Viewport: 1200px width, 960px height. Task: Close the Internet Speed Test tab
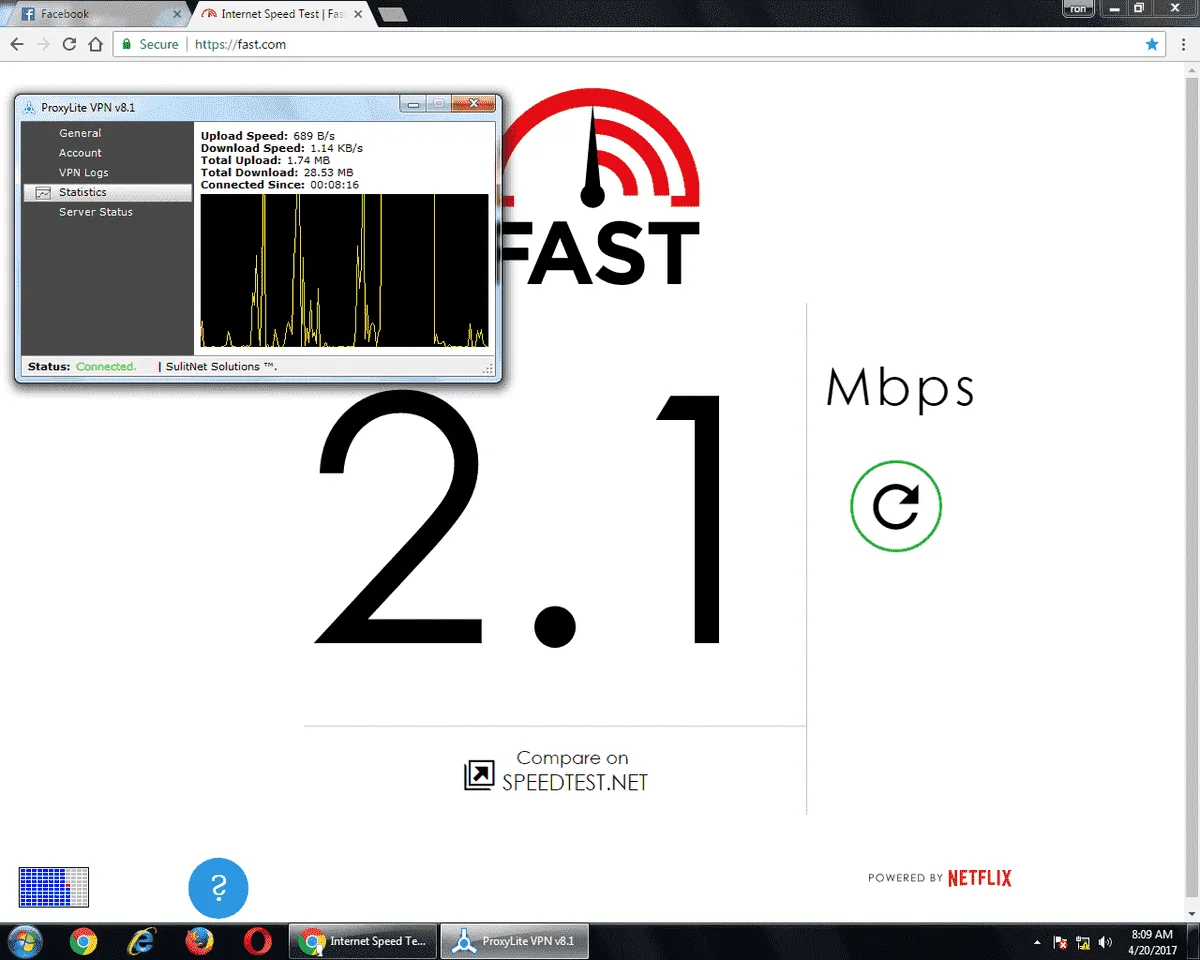pyautogui.click(x=358, y=14)
